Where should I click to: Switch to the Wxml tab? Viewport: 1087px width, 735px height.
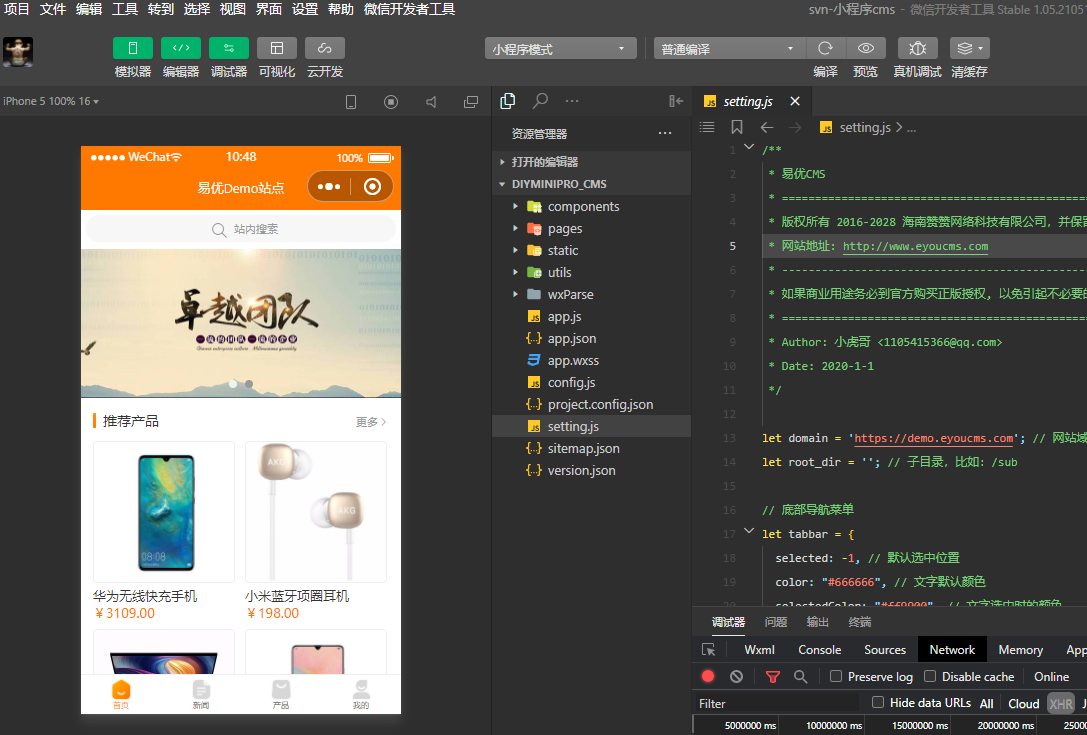tap(759, 650)
